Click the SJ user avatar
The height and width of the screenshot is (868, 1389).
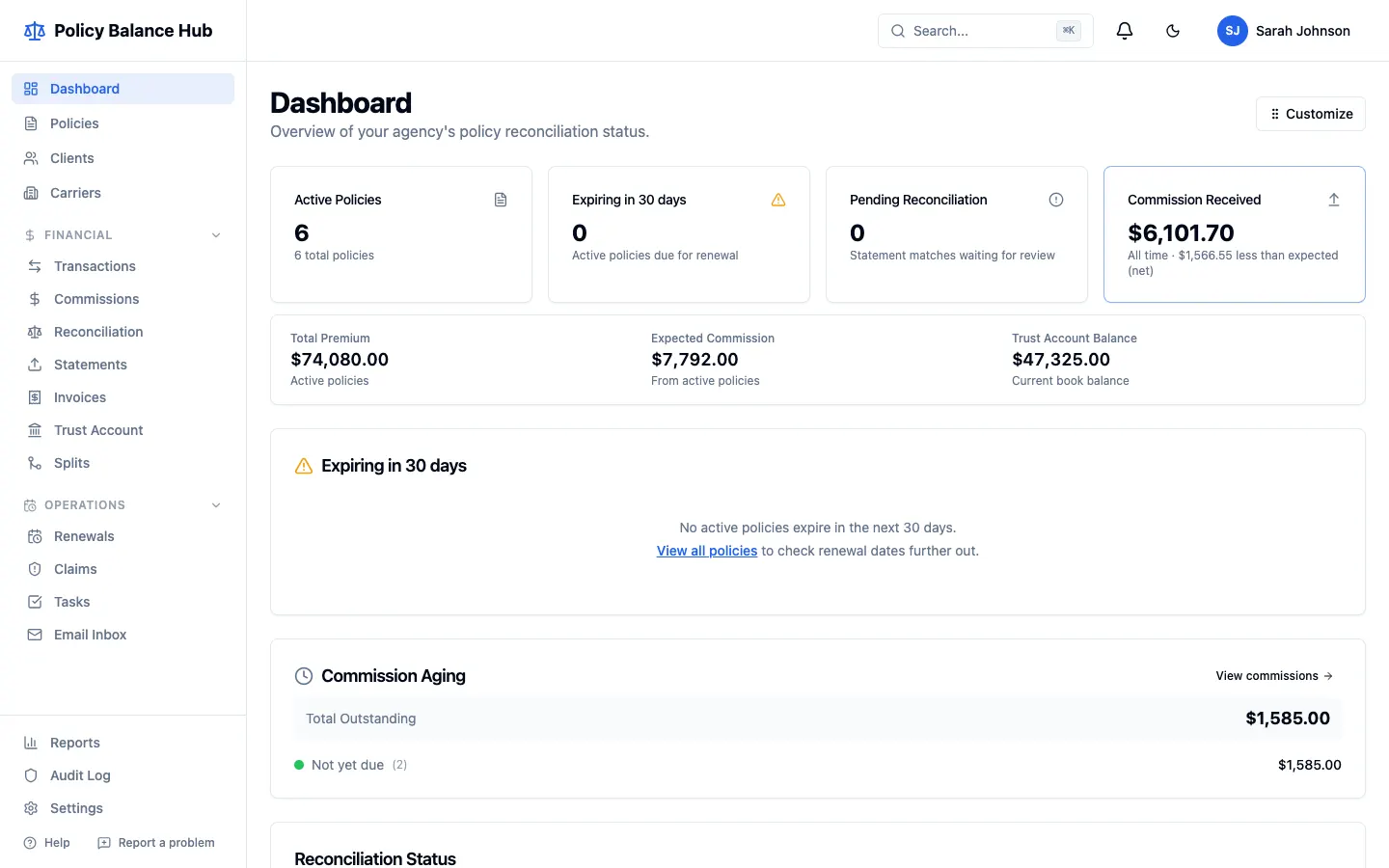[x=1233, y=31]
